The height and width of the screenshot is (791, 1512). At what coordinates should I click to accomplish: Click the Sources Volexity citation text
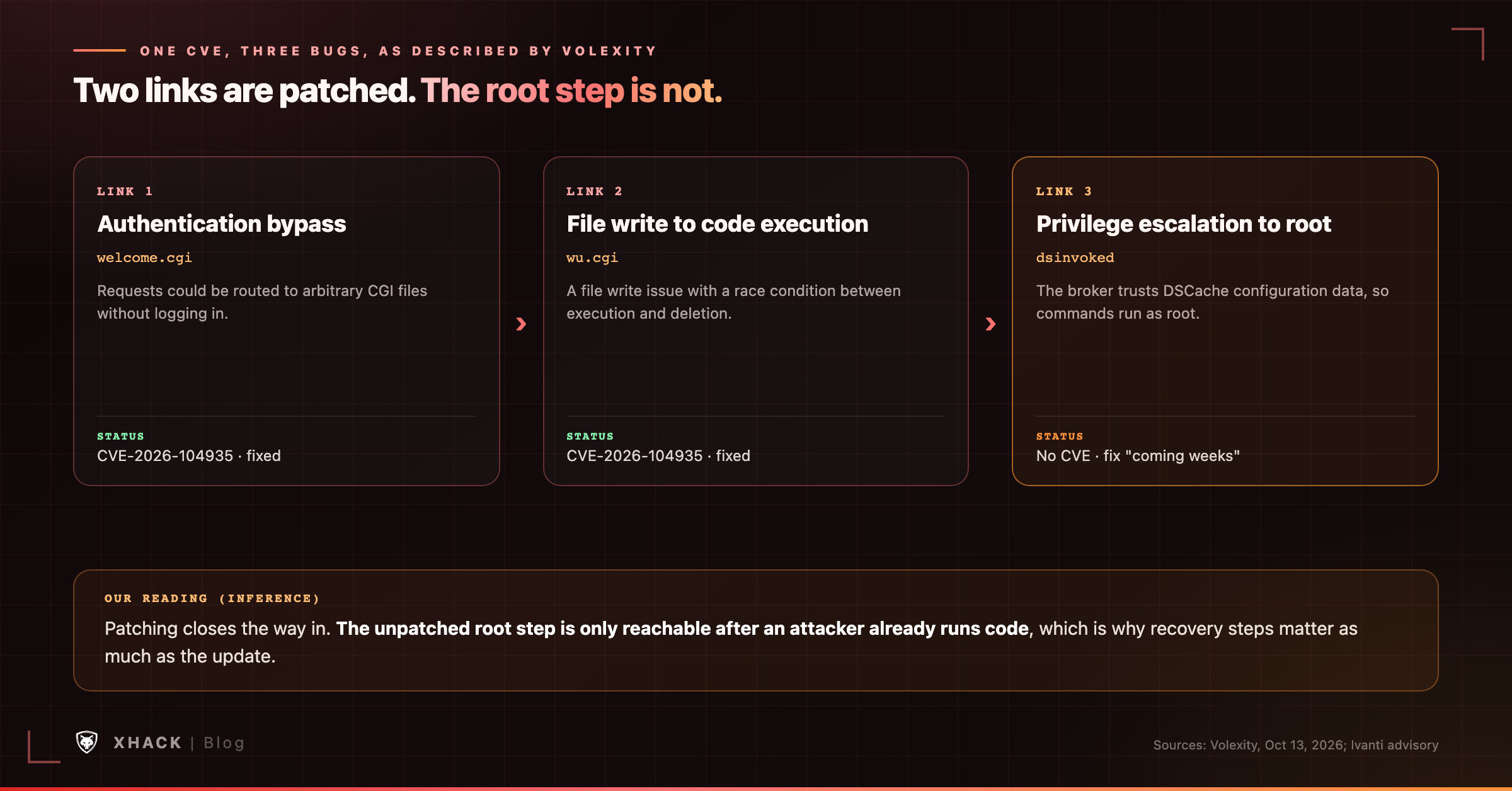pos(1295,745)
